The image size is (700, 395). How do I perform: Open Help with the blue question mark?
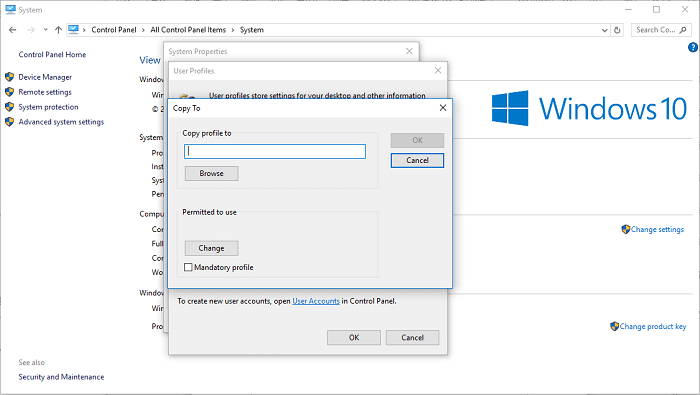point(693,47)
